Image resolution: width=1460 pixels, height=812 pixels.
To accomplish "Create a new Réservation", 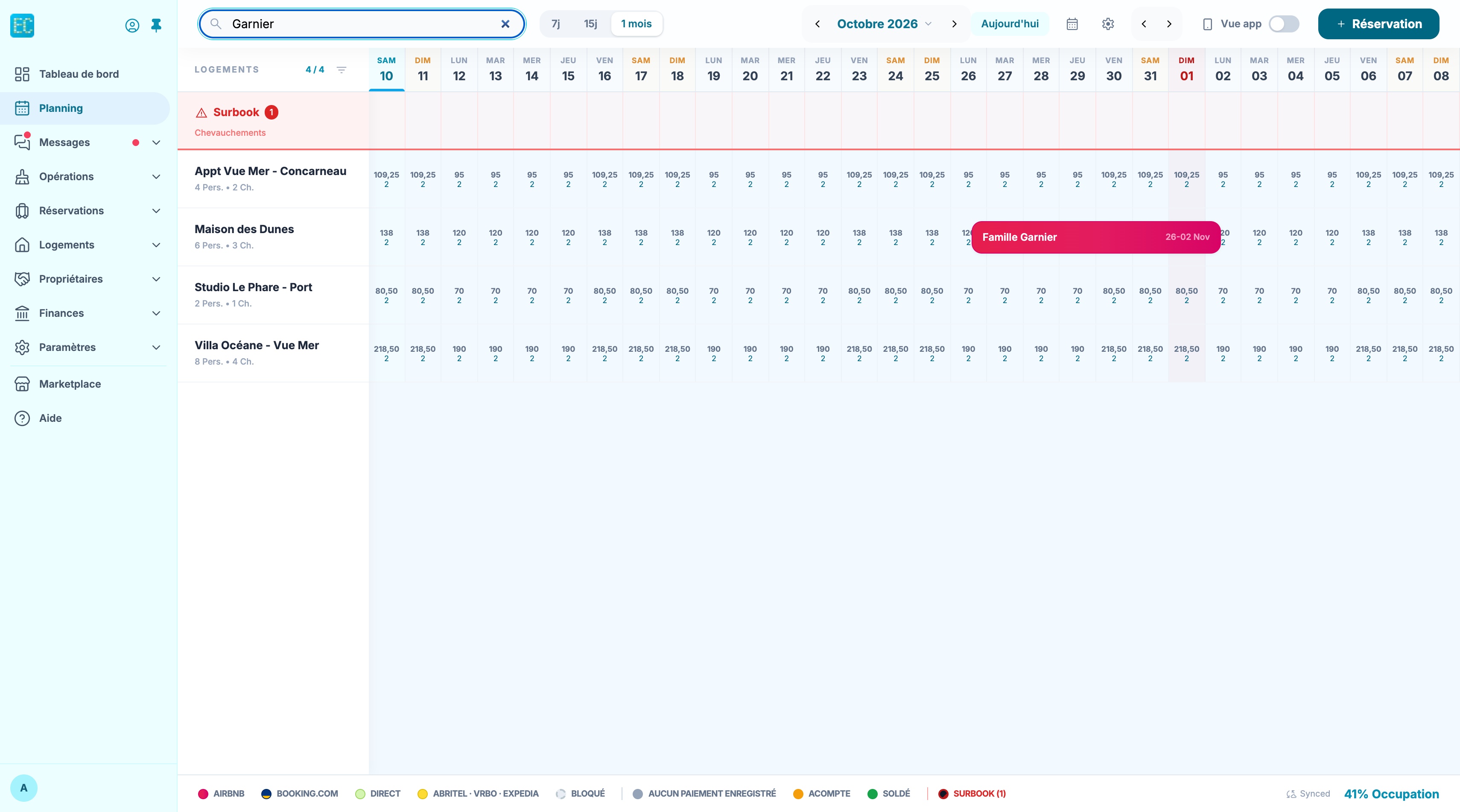I will (1378, 24).
